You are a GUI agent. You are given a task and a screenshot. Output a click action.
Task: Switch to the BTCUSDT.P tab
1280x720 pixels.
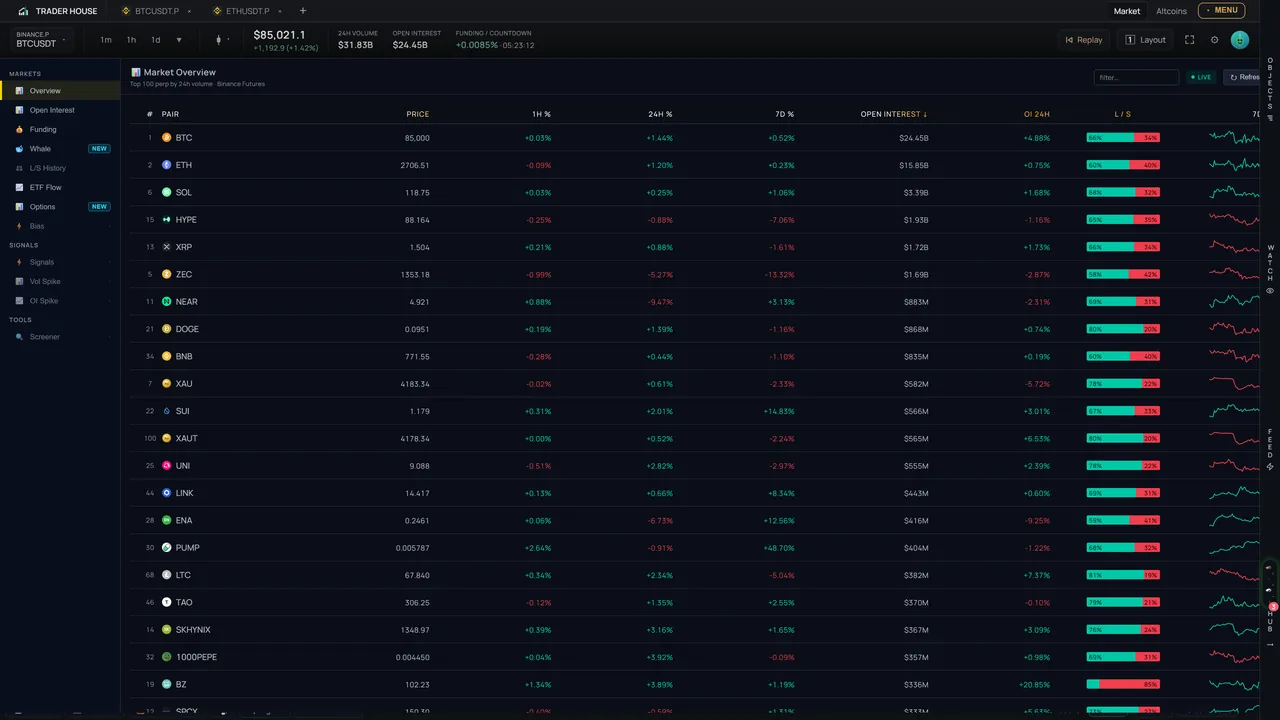157,11
